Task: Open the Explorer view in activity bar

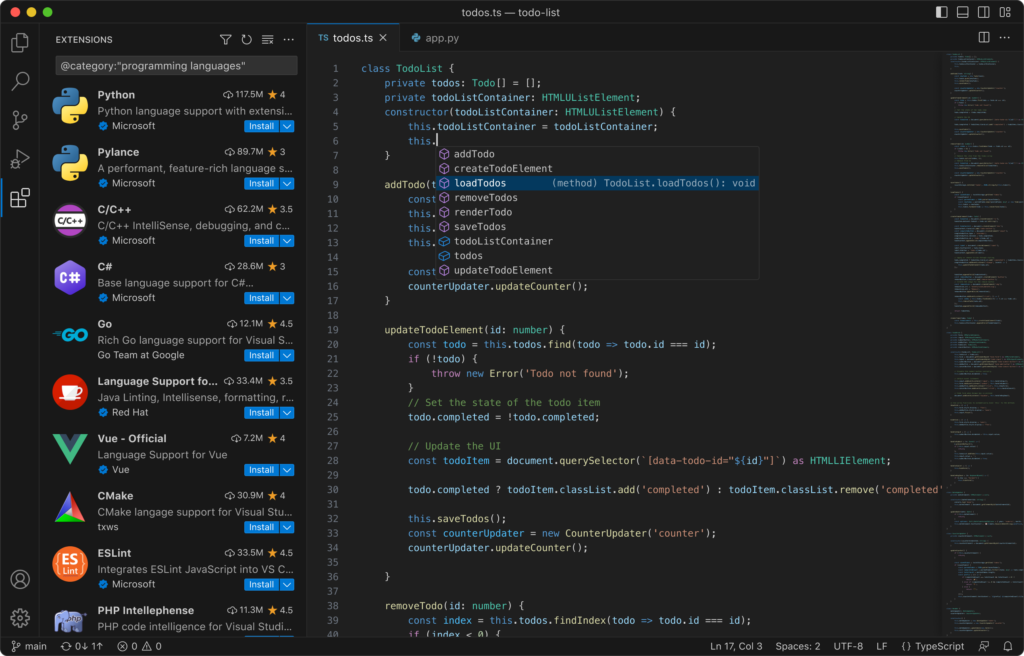Action: click(x=19, y=43)
